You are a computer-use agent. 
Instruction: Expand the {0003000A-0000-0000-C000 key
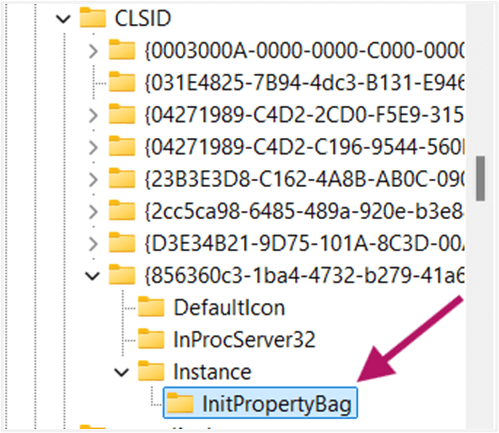point(93,51)
